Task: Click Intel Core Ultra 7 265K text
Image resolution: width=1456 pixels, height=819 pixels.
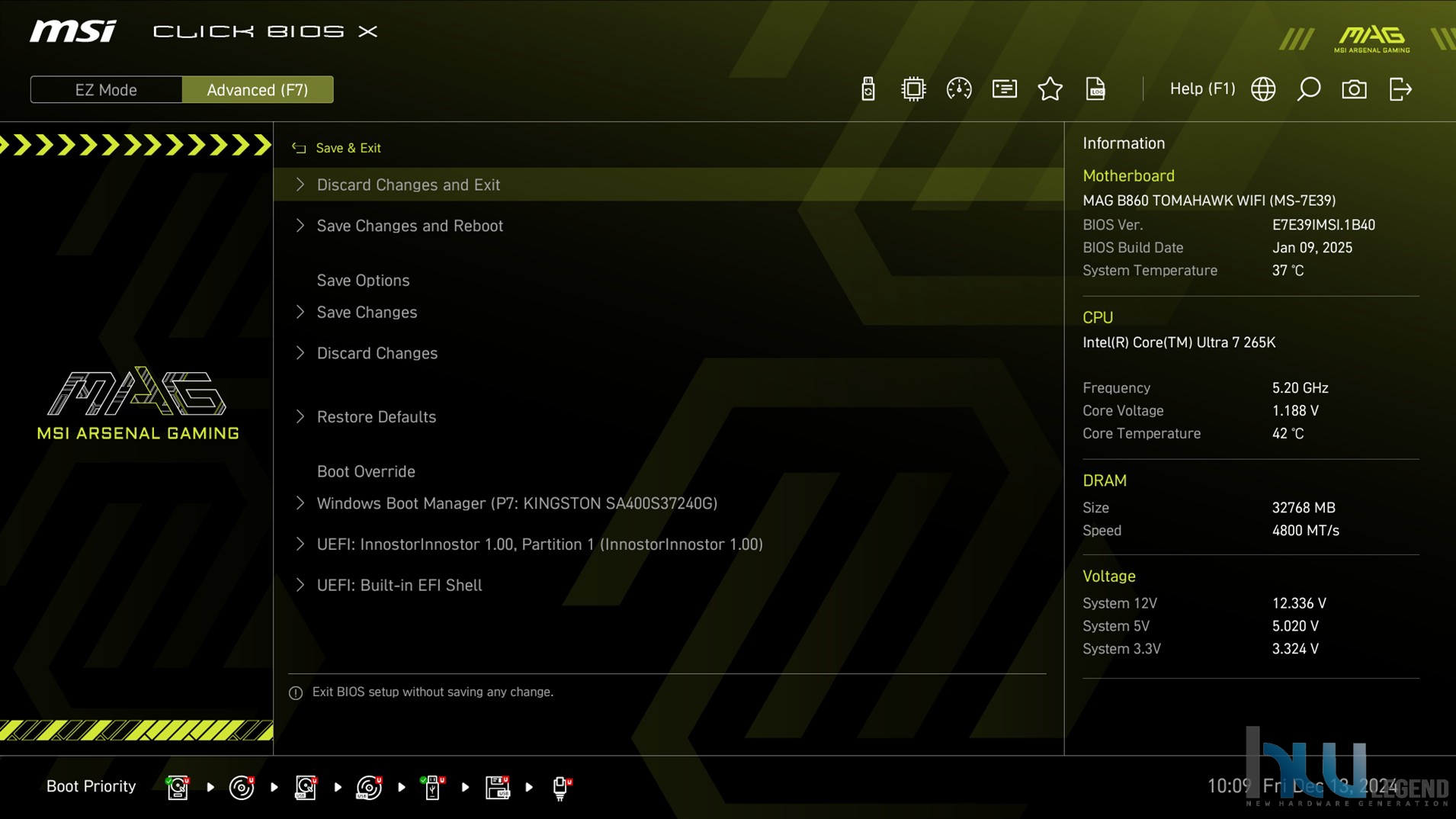Action: 1179,342
